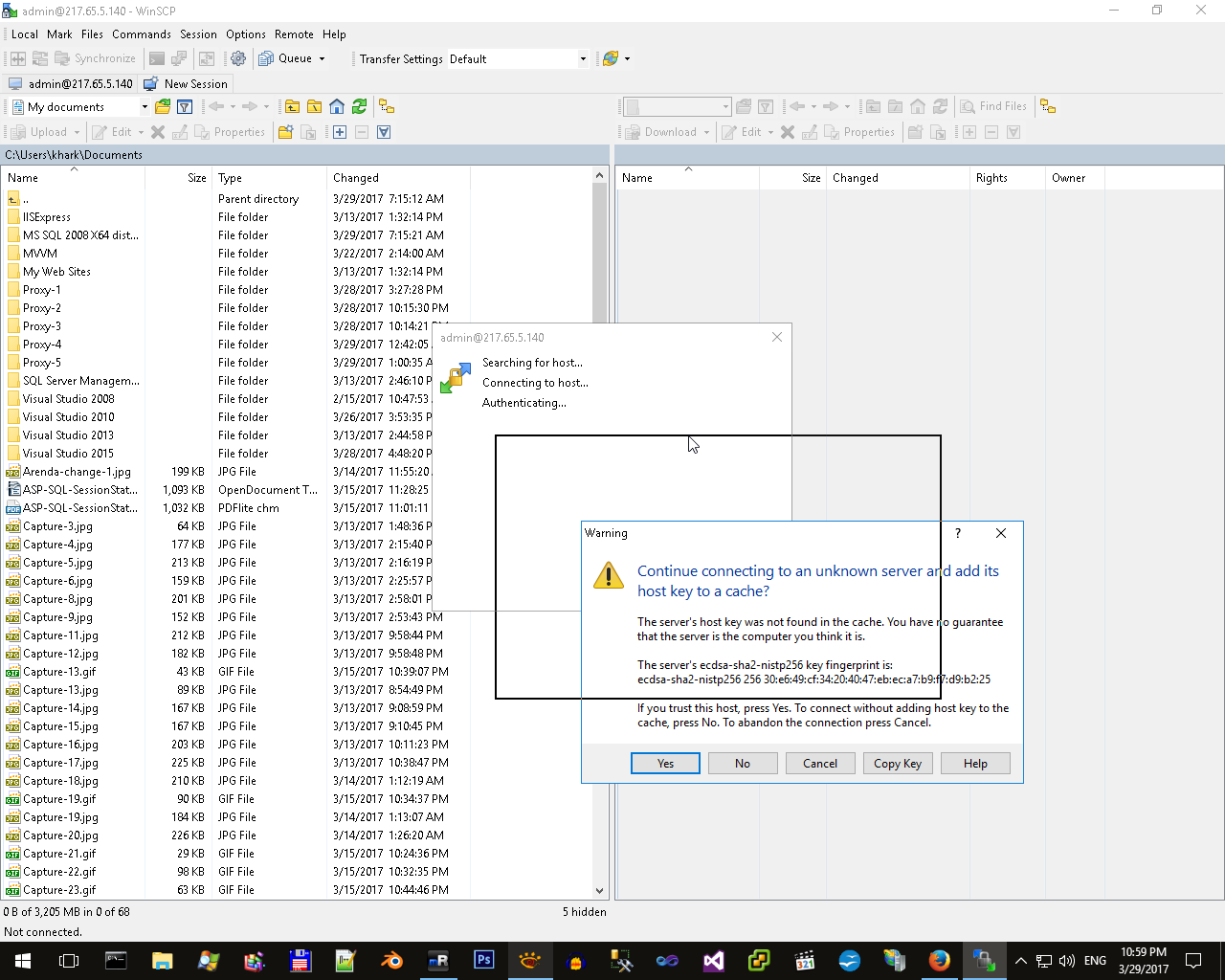
Task: Open the Options menu
Action: pyautogui.click(x=246, y=33)
